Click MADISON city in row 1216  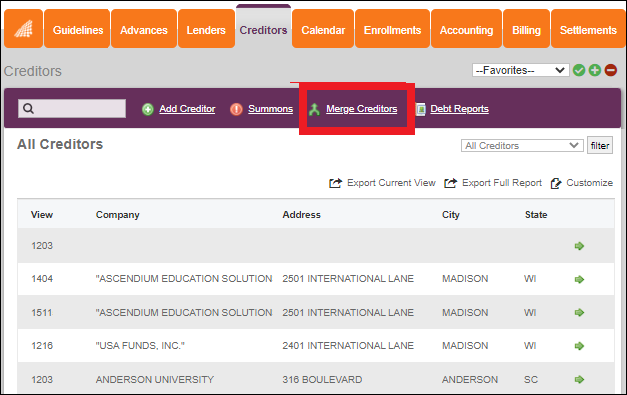click(x=465, y=345)
